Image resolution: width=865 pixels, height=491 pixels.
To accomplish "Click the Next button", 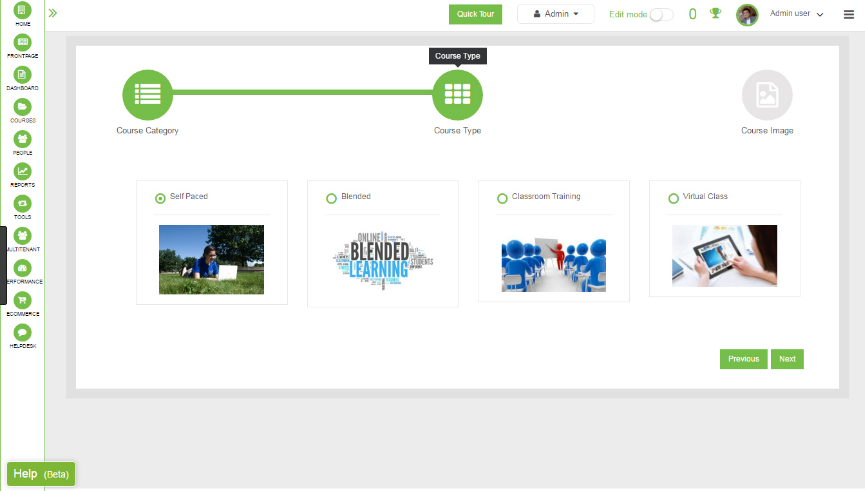I will coord(787,359).
